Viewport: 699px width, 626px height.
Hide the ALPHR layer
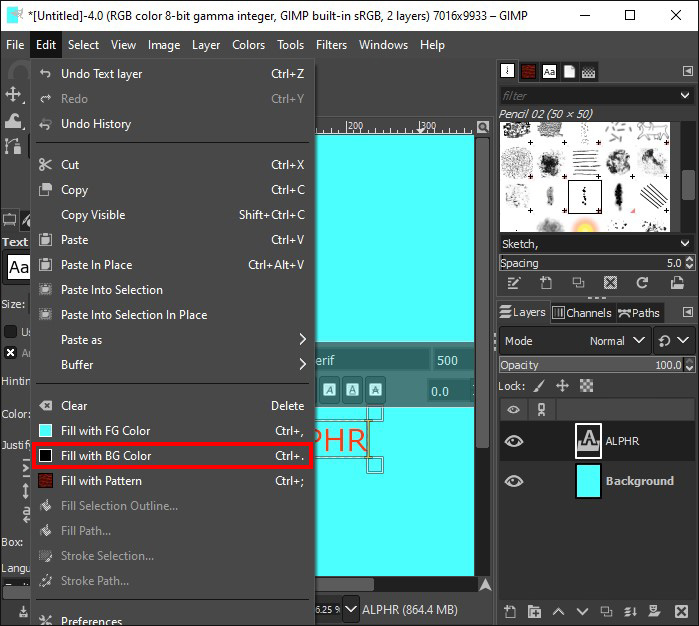click(513, 441)
